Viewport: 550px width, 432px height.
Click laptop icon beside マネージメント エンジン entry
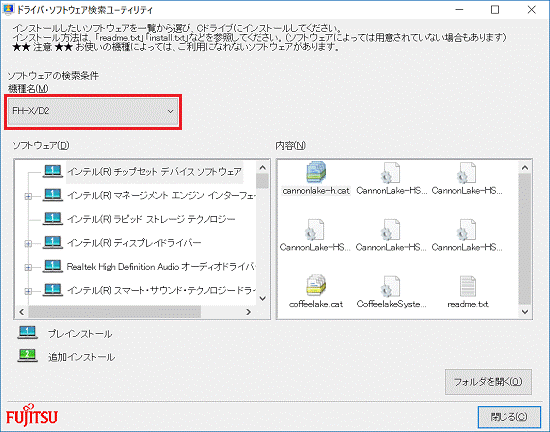(53, 195)
